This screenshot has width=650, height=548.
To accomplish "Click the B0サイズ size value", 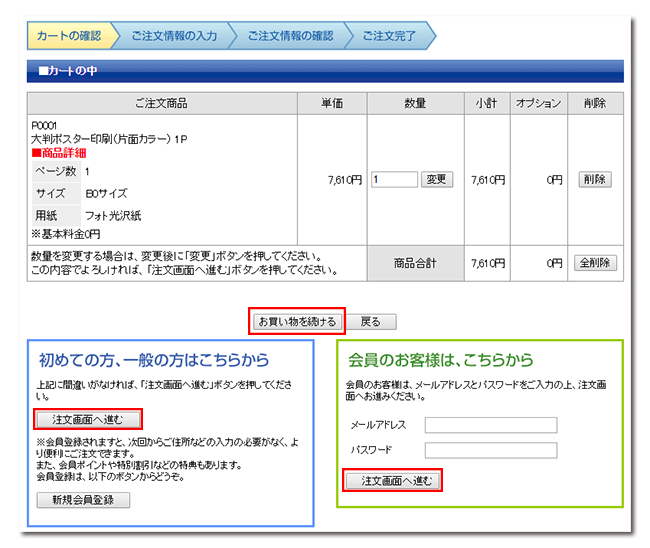I will pos(107,194).
